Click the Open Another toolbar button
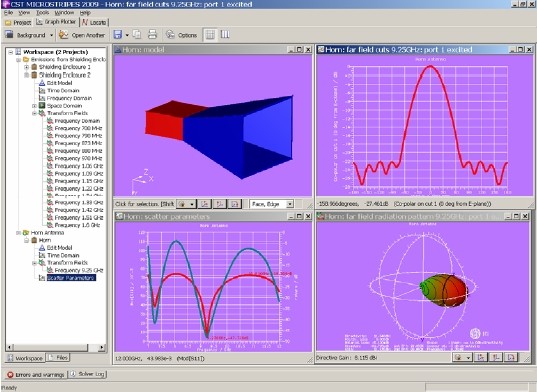This screenshot has height=392, width=537. click(x=82, y=35)
